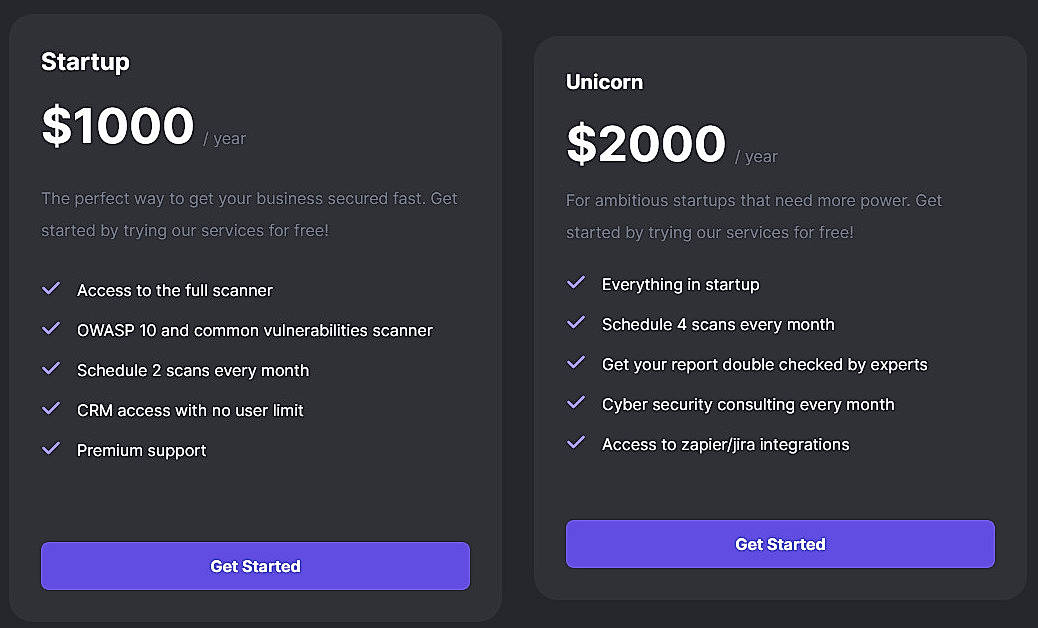
Task: Click the Unicorn plan description text
Action: click(x=754, y=216)
